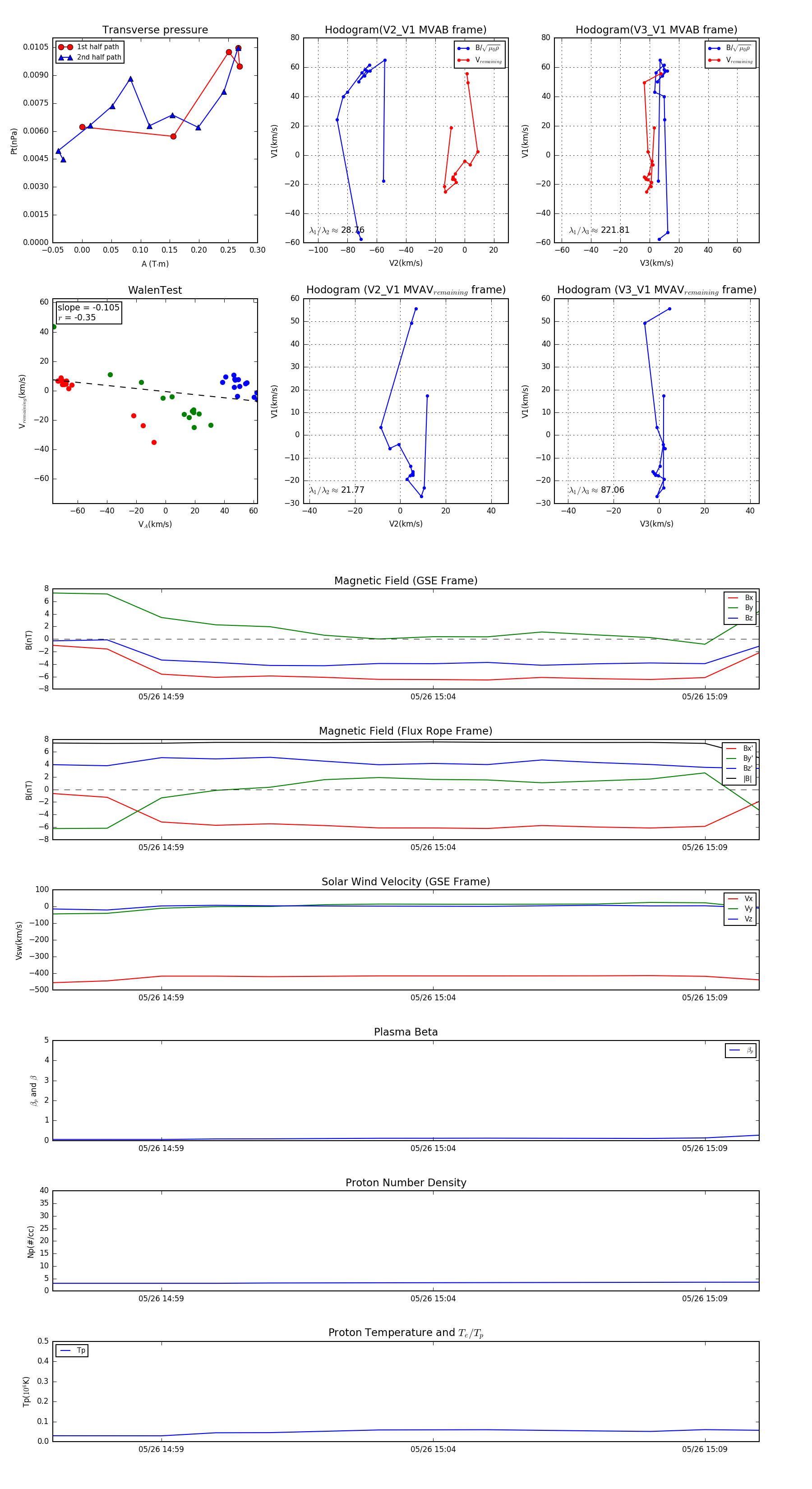
Task: Click '05/26 14:59' tick under GSE magnetic field
Action: 161,697
